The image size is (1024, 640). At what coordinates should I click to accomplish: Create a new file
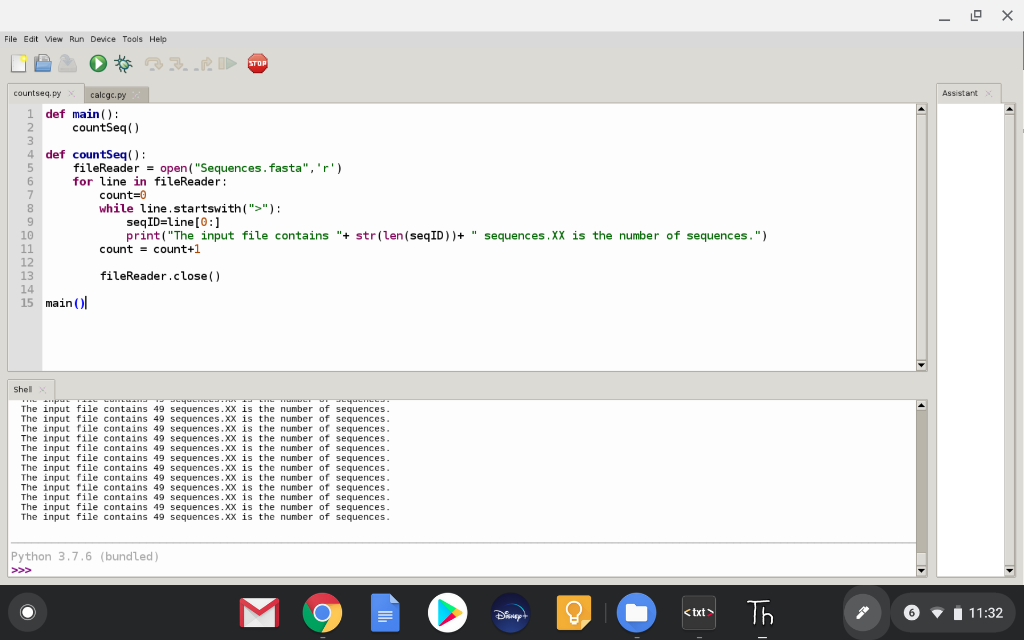(x=17, y=63)
